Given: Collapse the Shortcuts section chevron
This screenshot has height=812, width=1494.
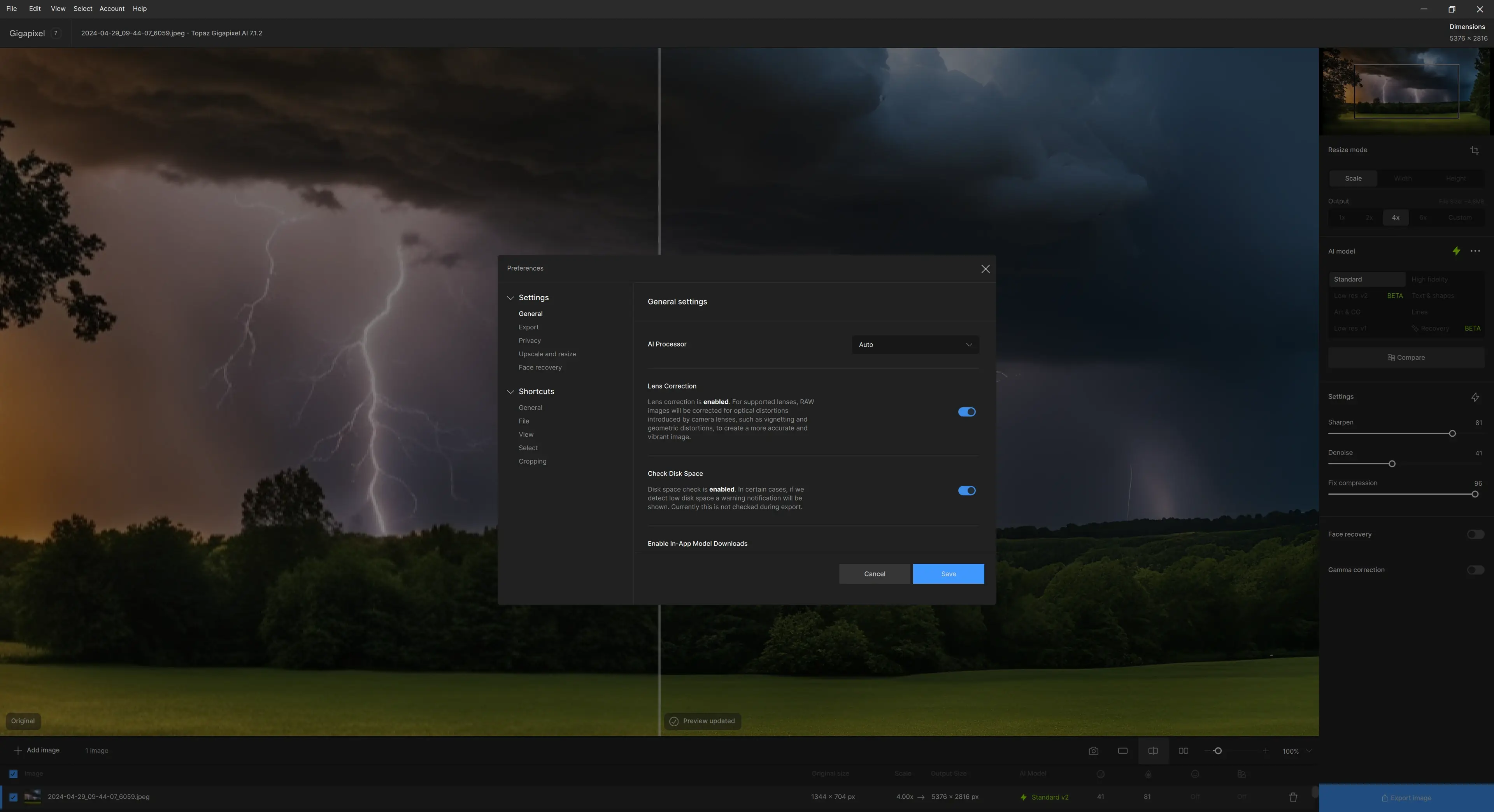Looking at the screenshot, I should (x=510, y=392).
